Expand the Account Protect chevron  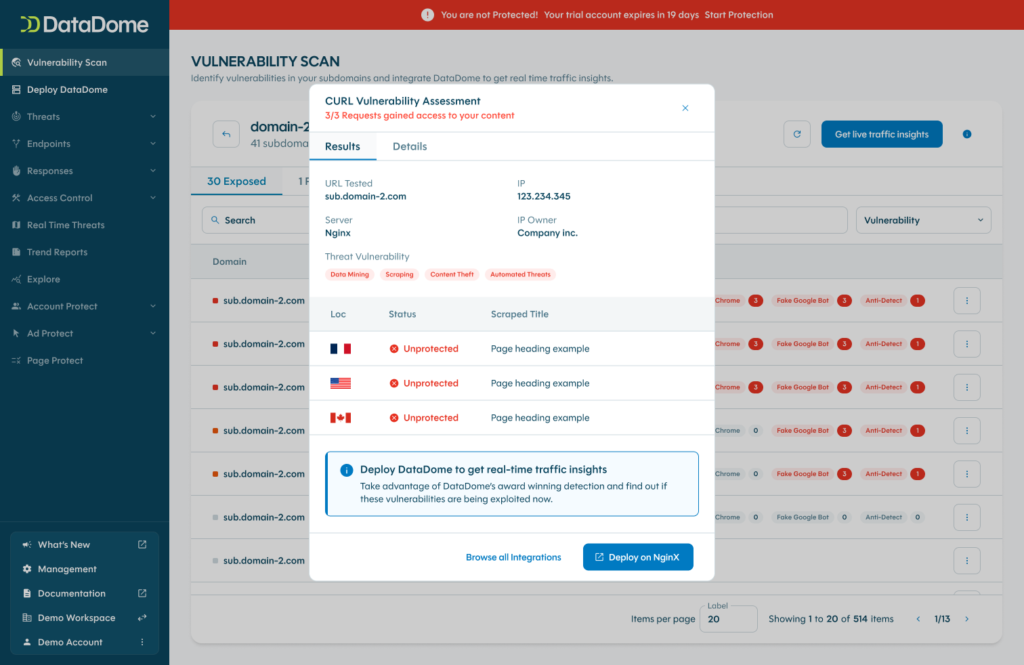[x=153, y=306]
